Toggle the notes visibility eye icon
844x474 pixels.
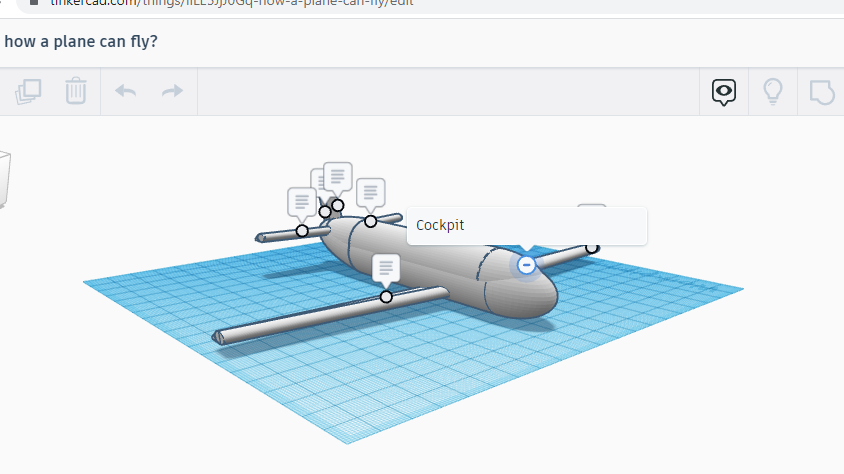(x=723, y=92)
